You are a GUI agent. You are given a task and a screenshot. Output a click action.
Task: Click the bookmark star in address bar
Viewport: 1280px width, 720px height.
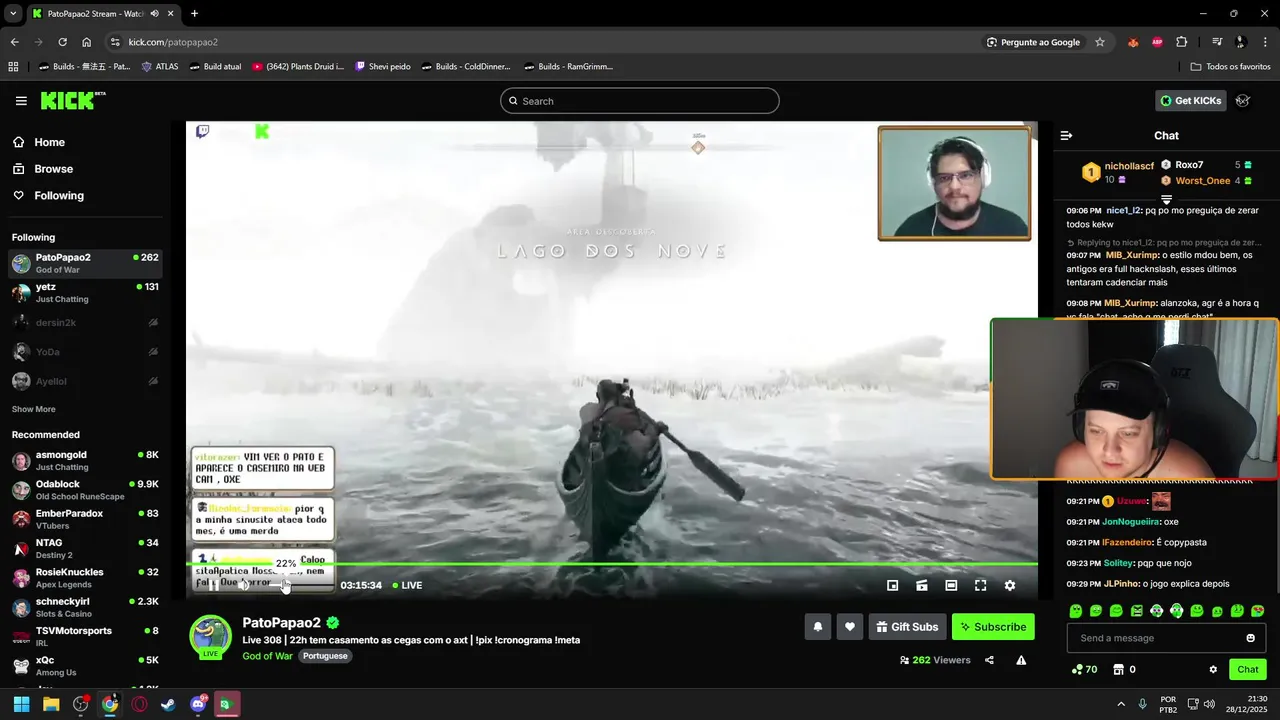tap(1100, 42)
